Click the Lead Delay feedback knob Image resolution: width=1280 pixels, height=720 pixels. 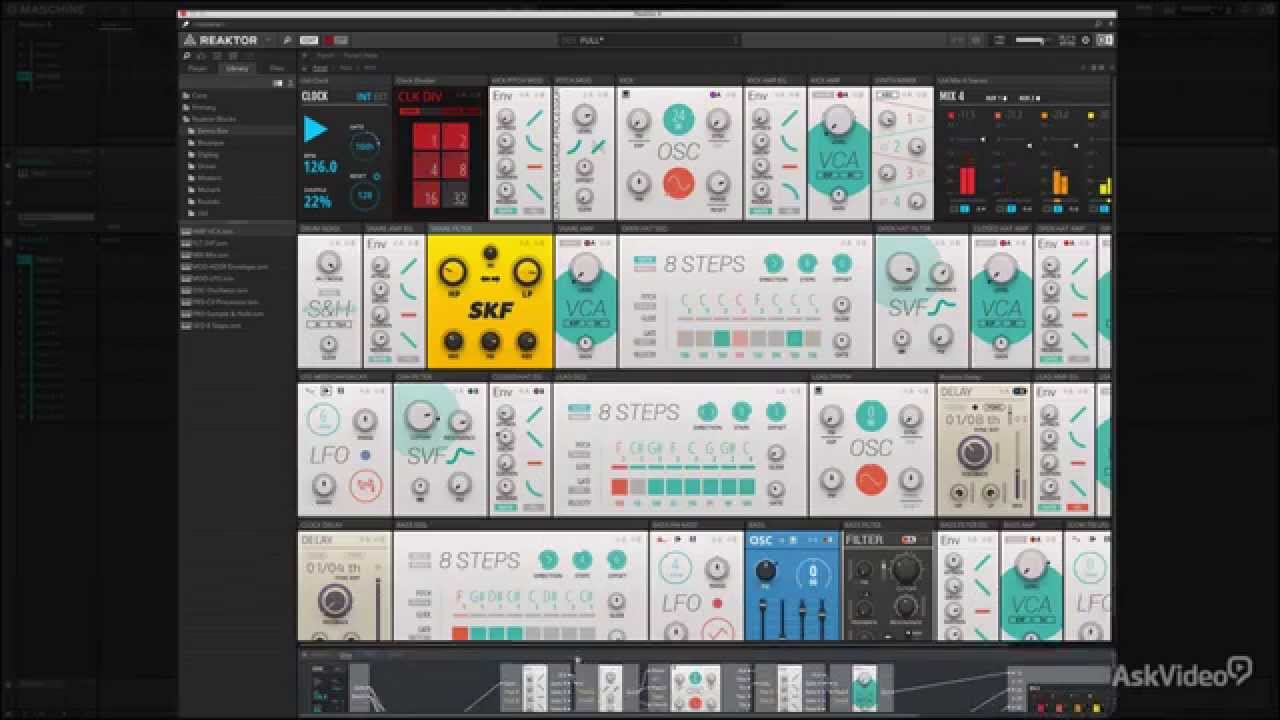pos(973,454)
